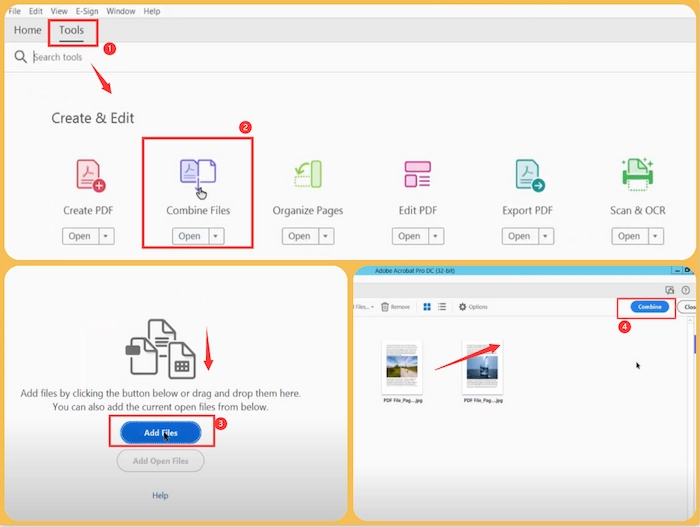Click the Help link below Add Open Files

tap(160, 495)
